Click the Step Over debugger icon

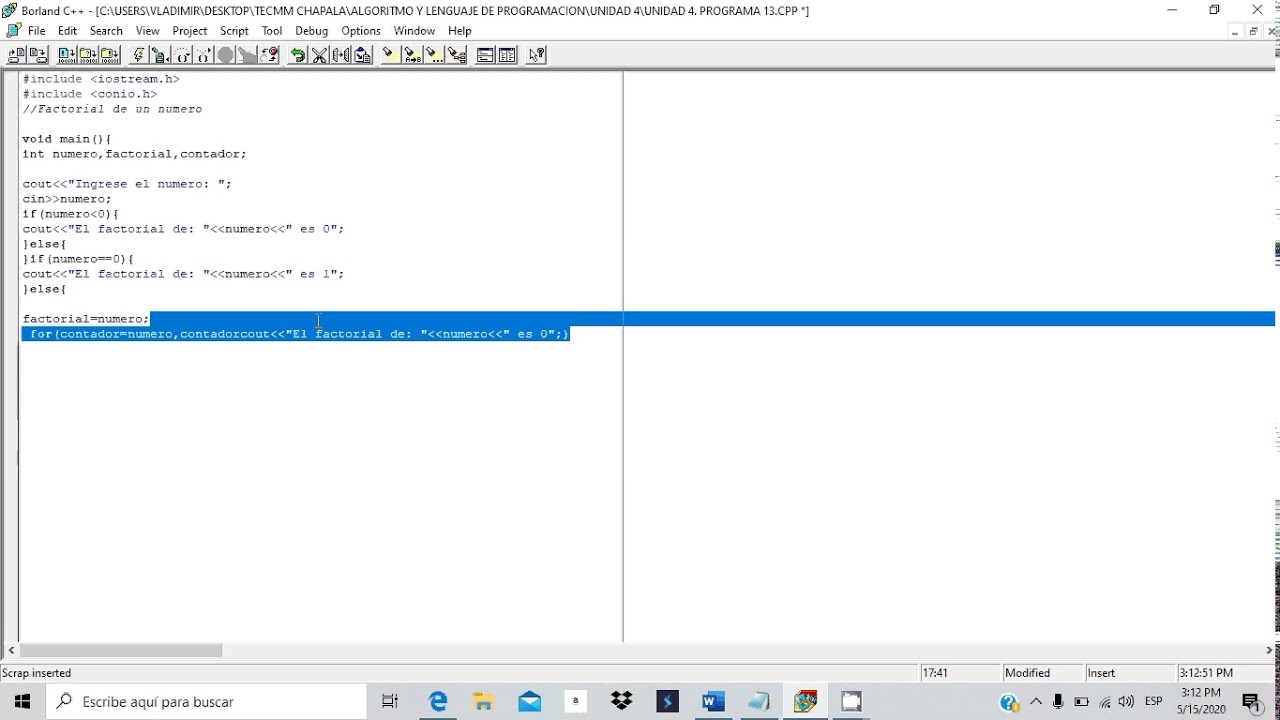click(182, 55)
